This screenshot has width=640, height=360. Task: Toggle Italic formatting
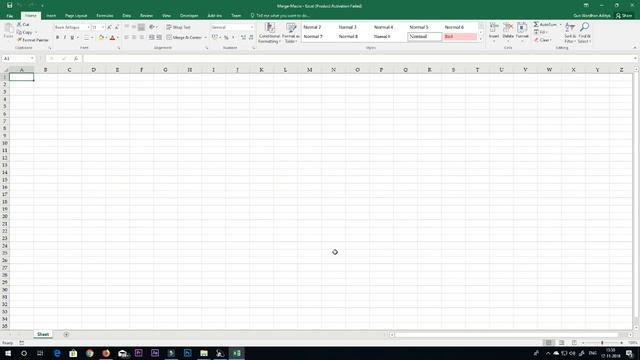point(64,38)
